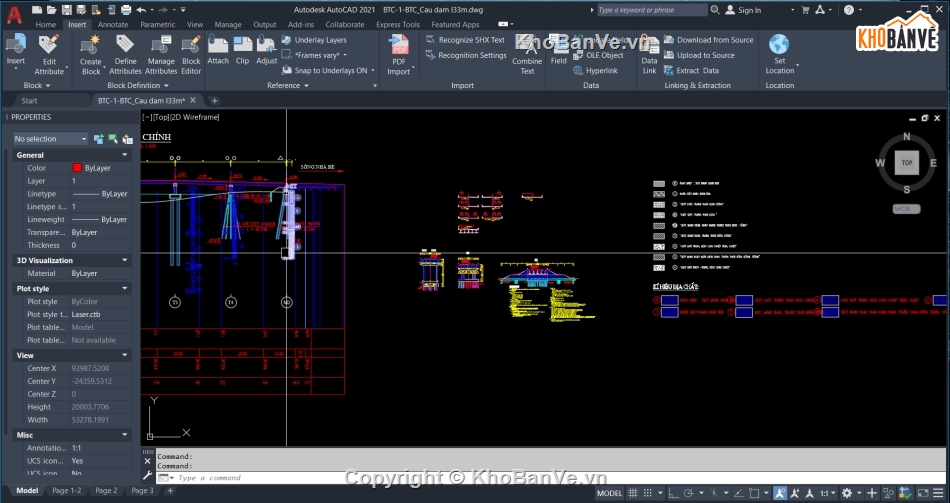Collapse the General properties section

tap(125, 155)
